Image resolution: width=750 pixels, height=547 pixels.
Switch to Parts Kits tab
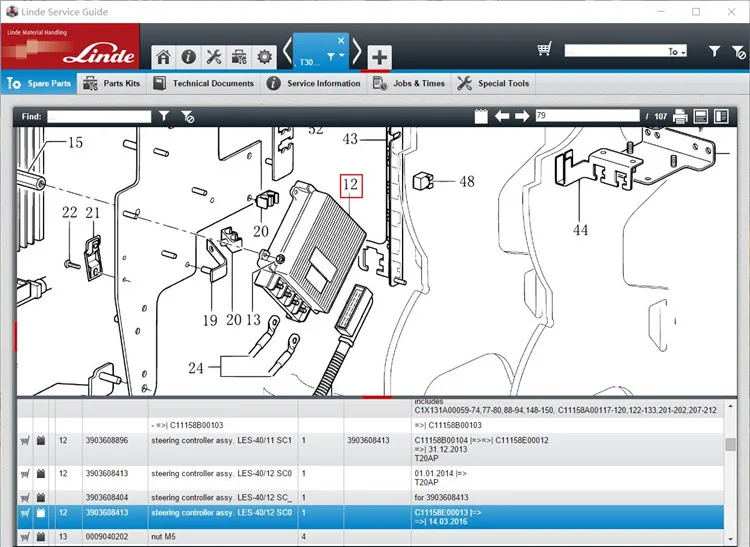pyautogui.click(x=111, y=83)
